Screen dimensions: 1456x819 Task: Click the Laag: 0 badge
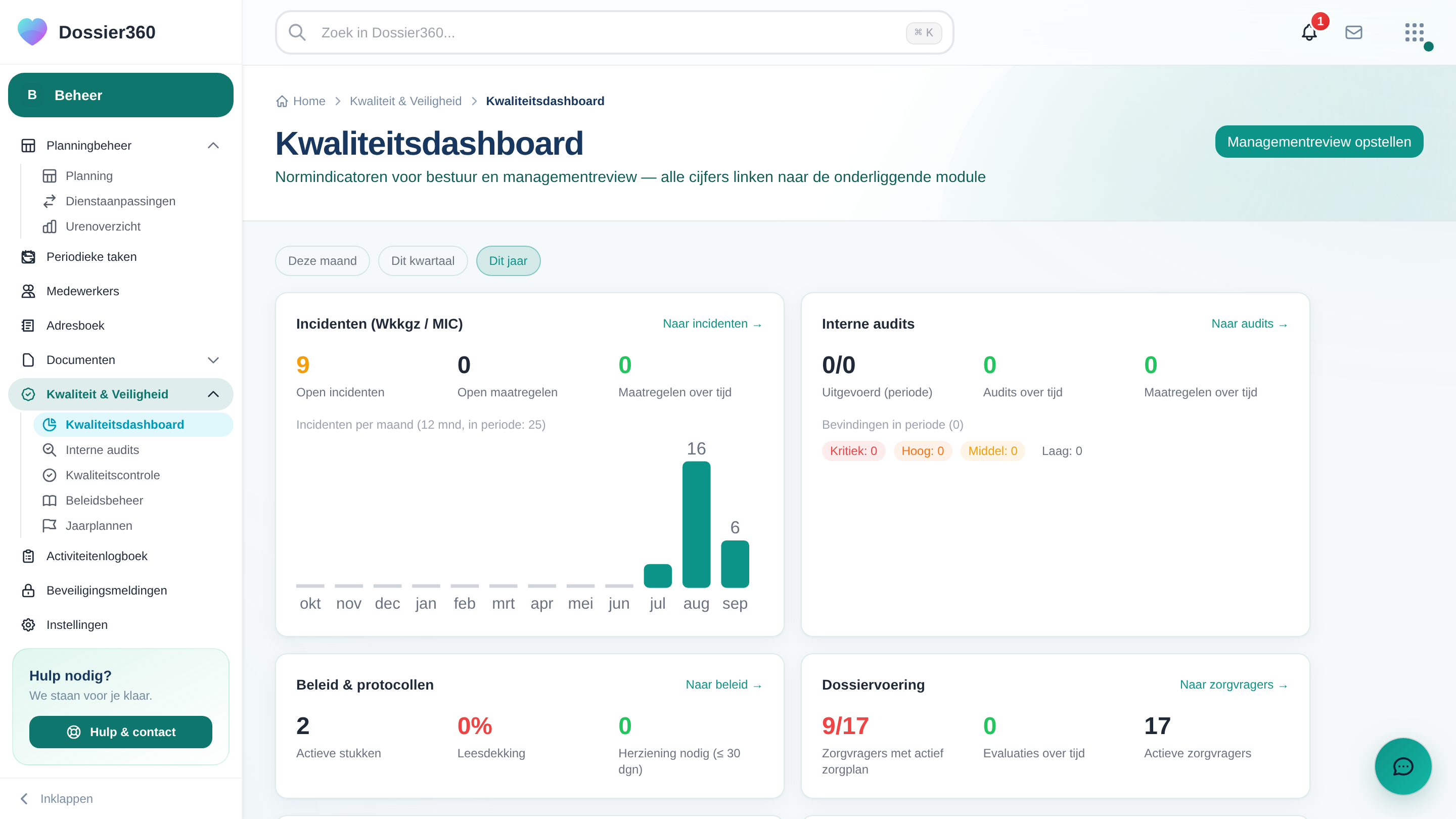1062,451
